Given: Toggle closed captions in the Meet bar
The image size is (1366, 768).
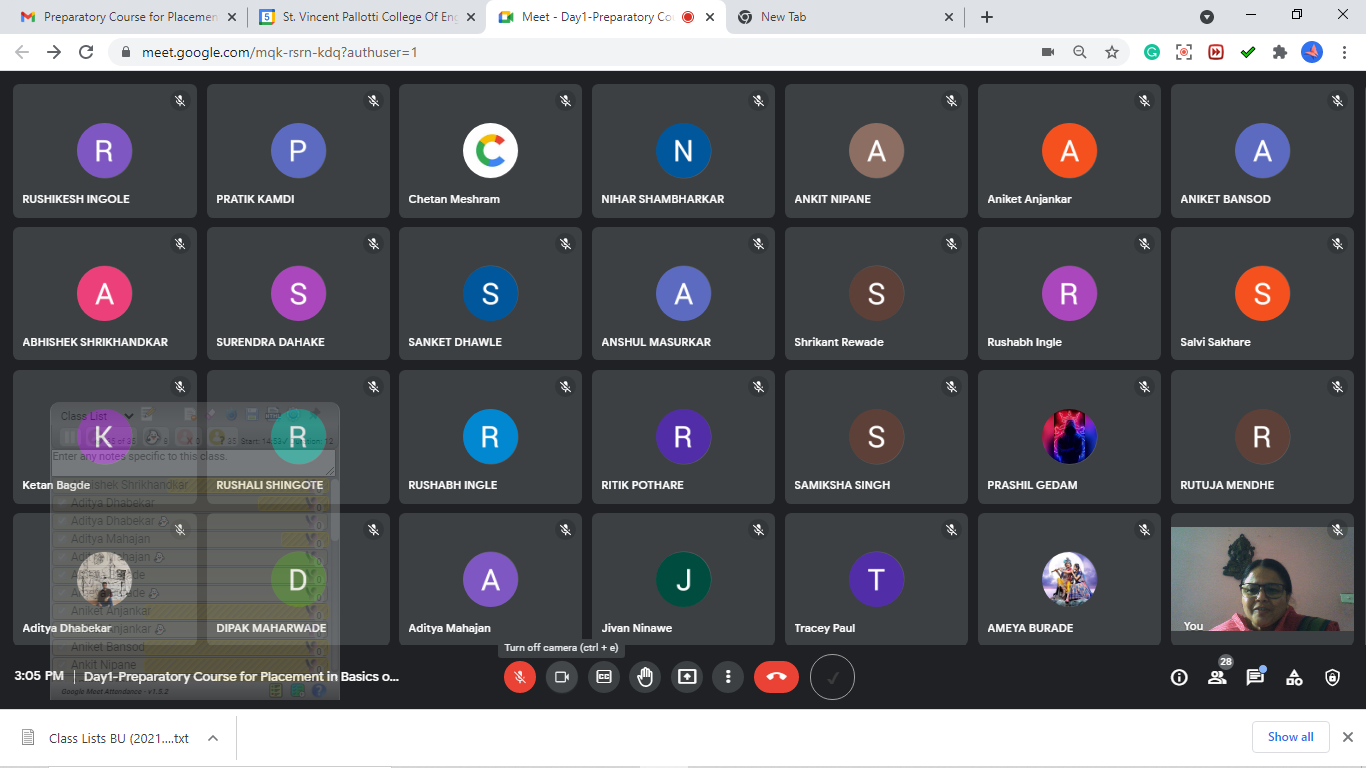Looking at the screenshot, I should (x=604, y=677).
